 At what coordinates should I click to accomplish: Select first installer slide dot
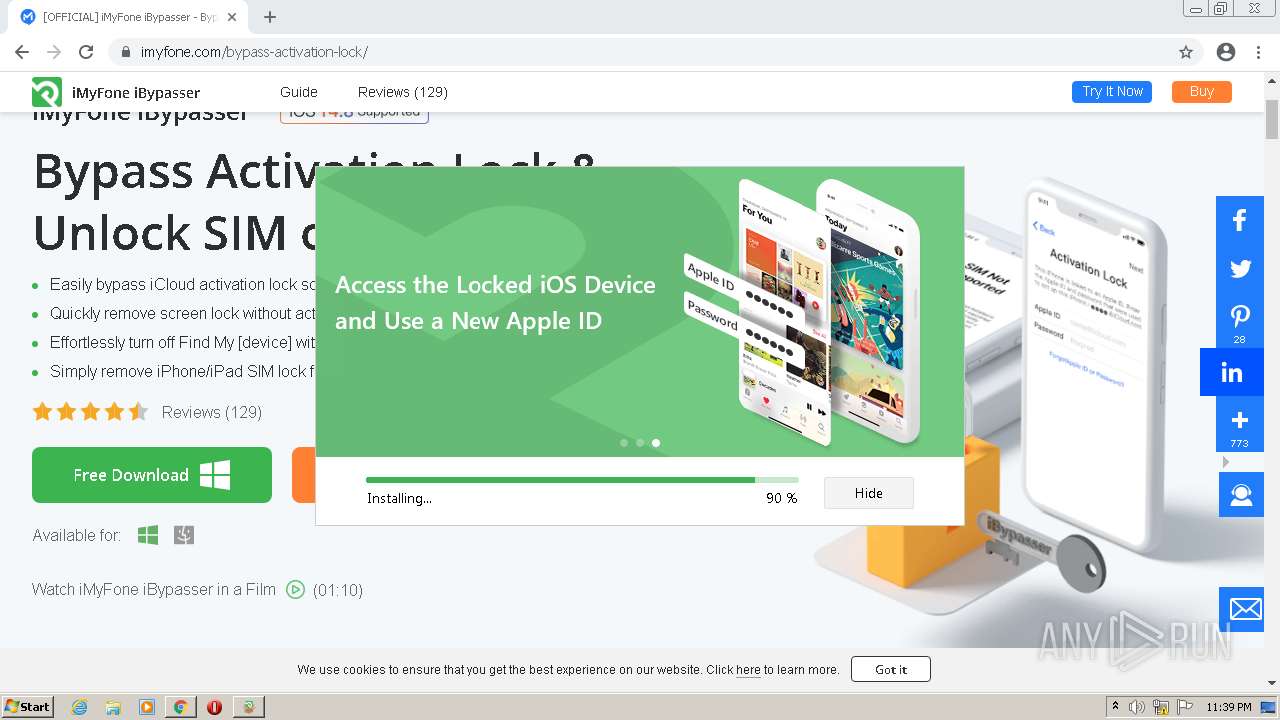(x=624, y=443)
